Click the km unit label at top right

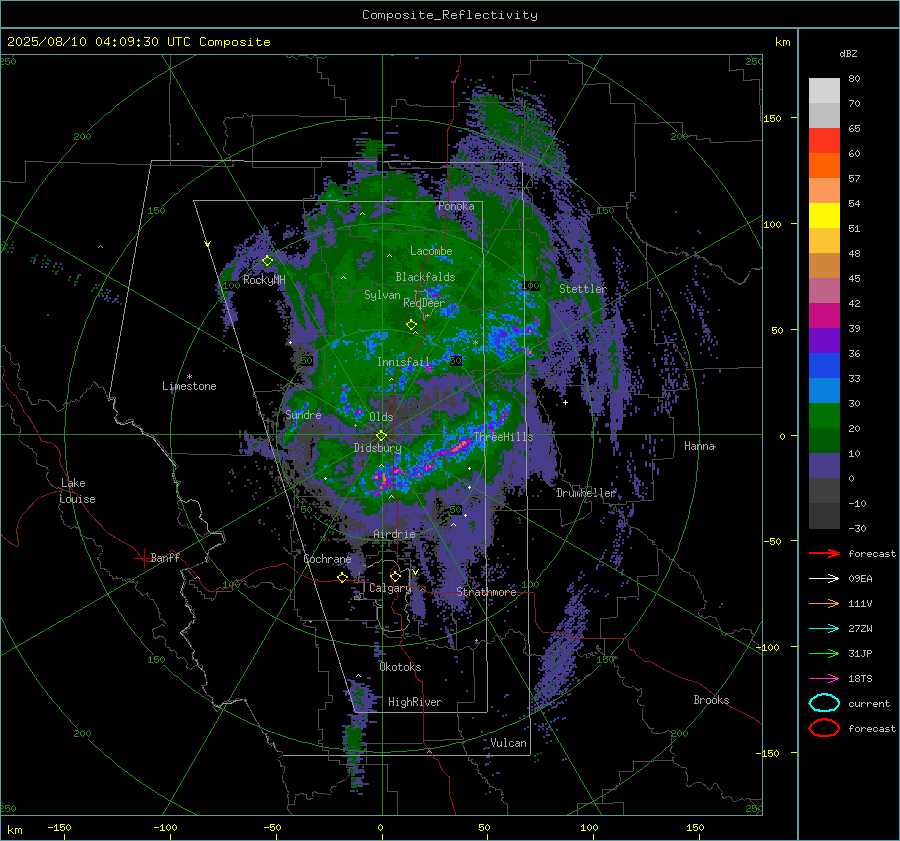tap(782, 42)
